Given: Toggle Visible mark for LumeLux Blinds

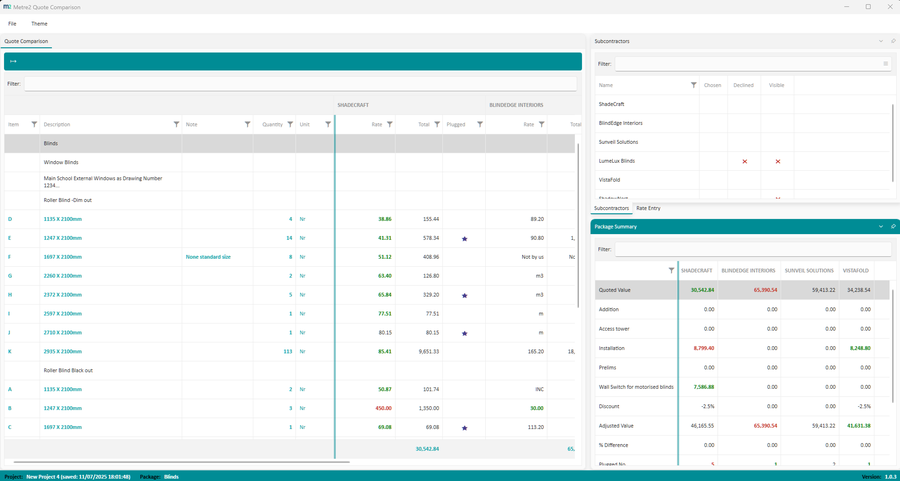Looking at the screenshot, I should (x=778, y=161).
